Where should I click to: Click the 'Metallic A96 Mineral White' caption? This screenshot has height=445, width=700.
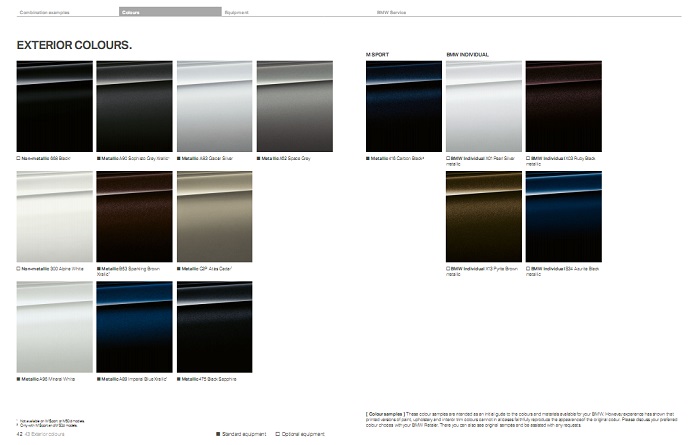[46, 379]
